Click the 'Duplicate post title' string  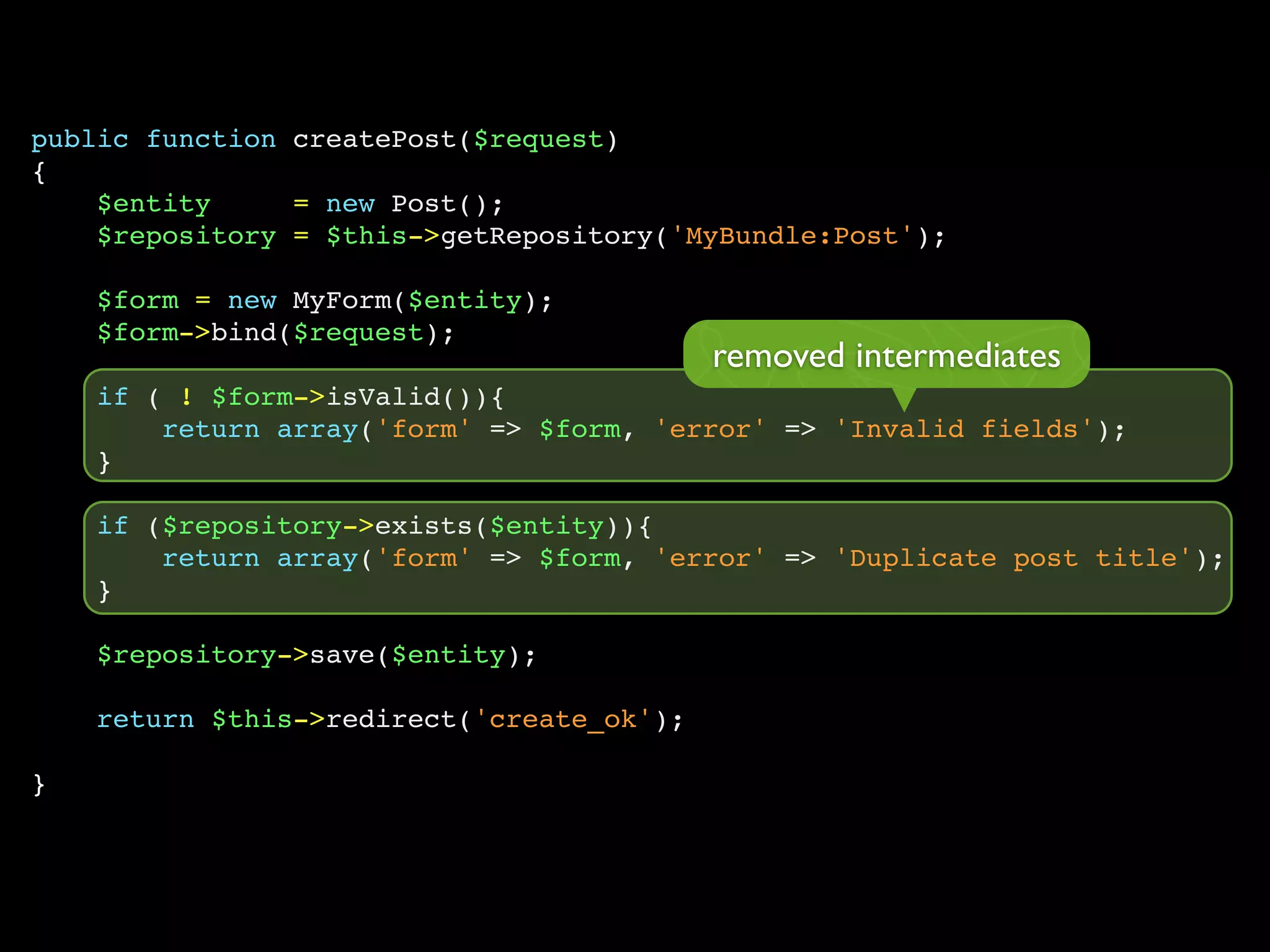tap(1013, 559)
